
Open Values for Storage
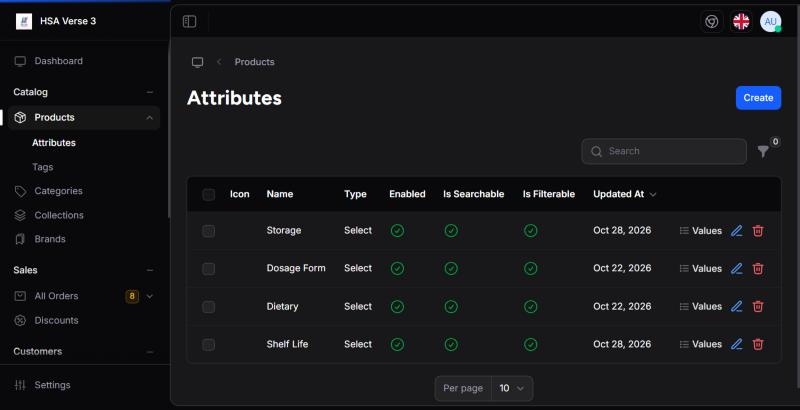tap(701, 231)
